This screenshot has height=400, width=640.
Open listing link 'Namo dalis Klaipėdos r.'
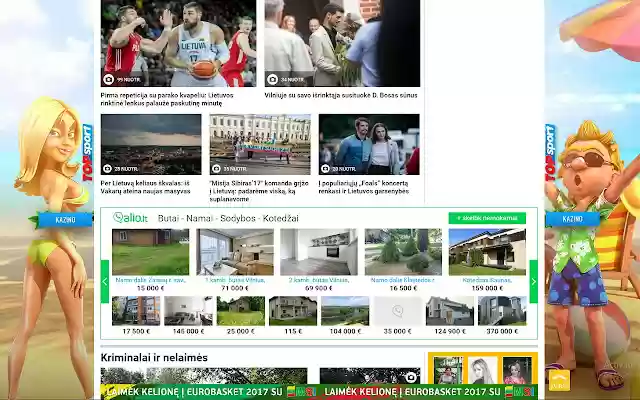click(403, 280)
